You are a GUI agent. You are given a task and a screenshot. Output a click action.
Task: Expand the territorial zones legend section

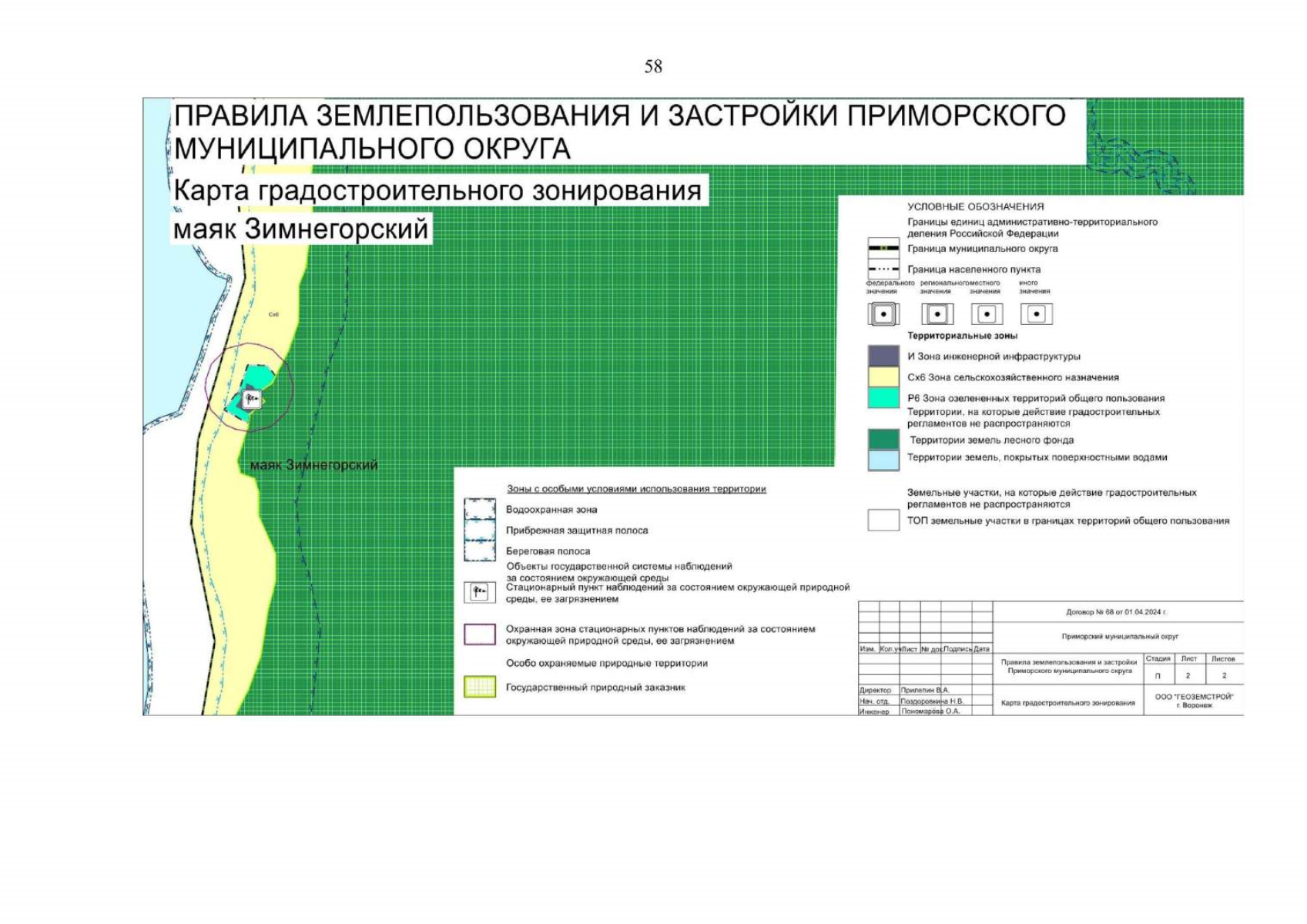coord(963,337)
